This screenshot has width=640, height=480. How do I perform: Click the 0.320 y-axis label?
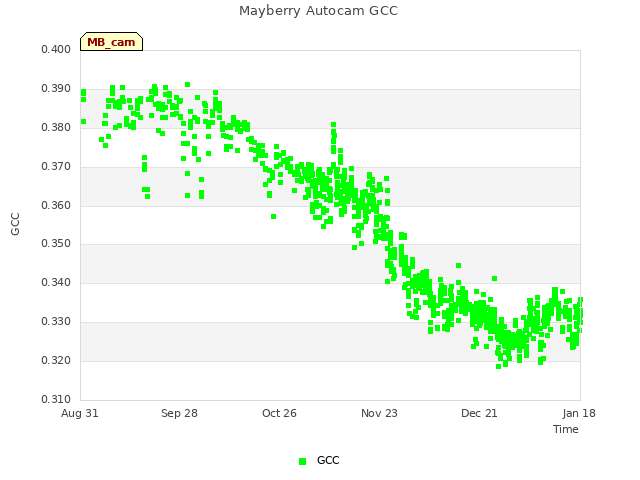(56, 360)
